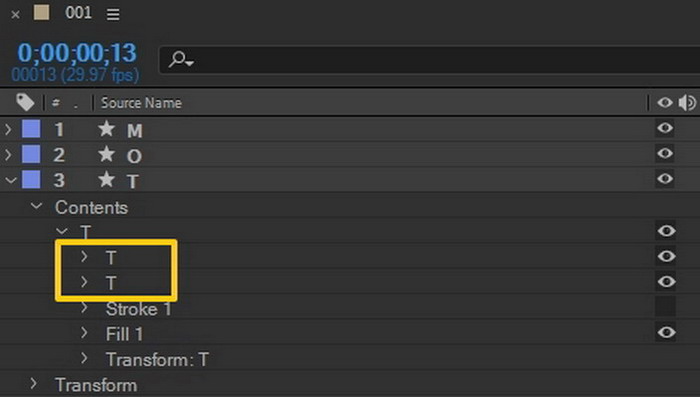This screenshot has width=700, height=397.
Task: Click the audio speaker column header icon
Action: click(688, 103)
